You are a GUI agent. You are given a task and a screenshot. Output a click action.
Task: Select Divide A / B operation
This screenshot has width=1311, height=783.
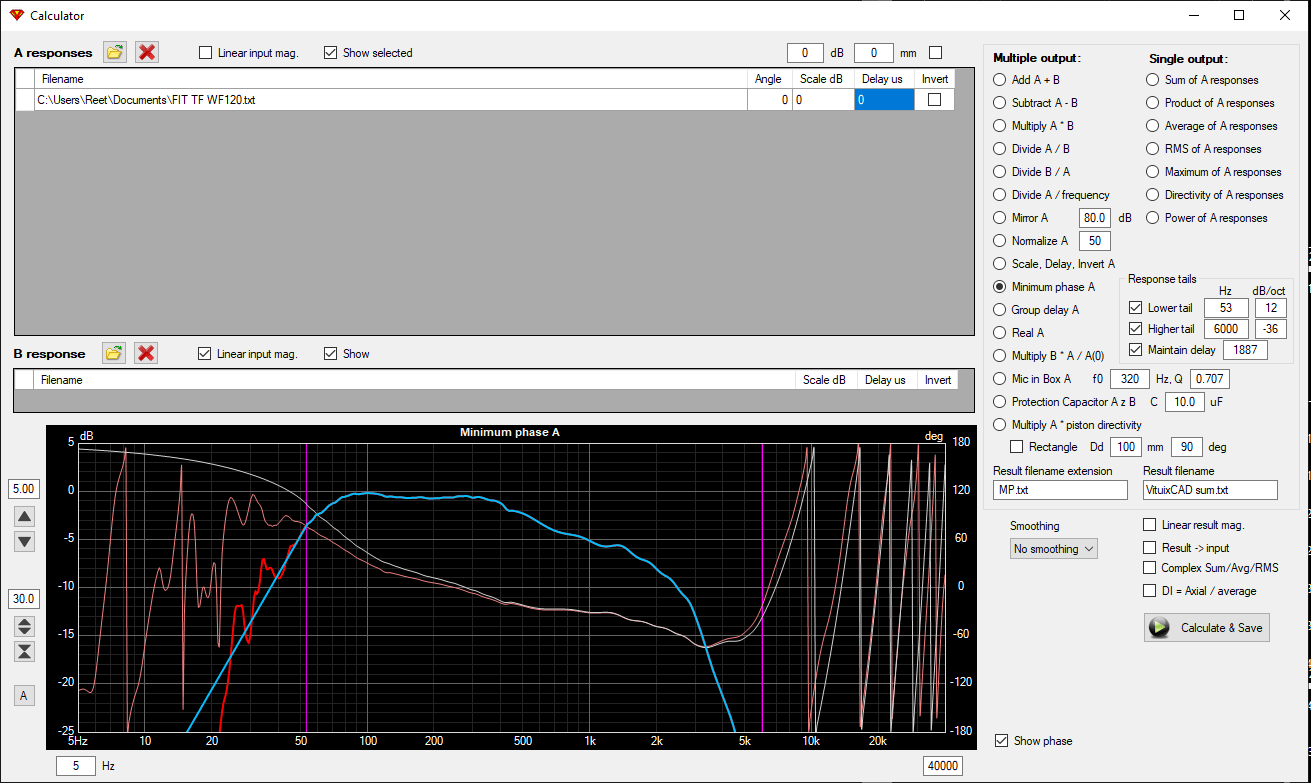point(1000,149)
